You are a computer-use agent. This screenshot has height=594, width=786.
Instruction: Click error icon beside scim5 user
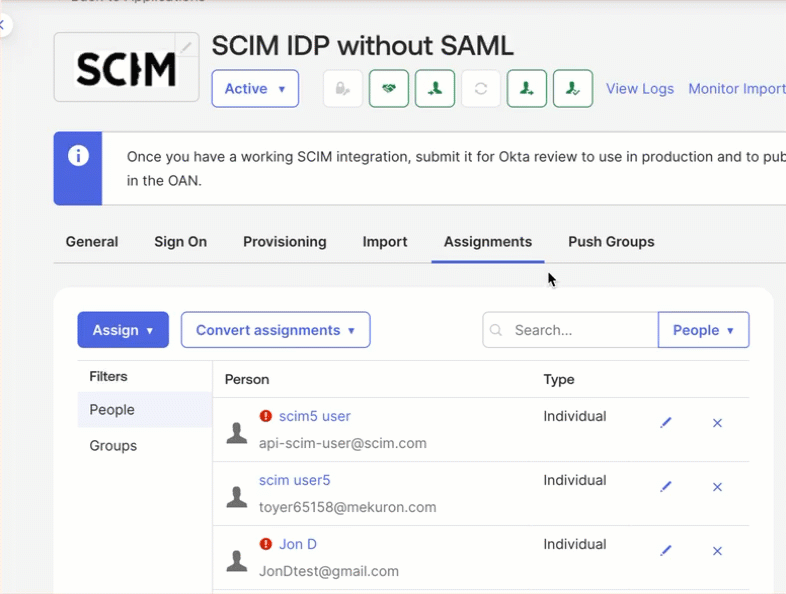266,416
